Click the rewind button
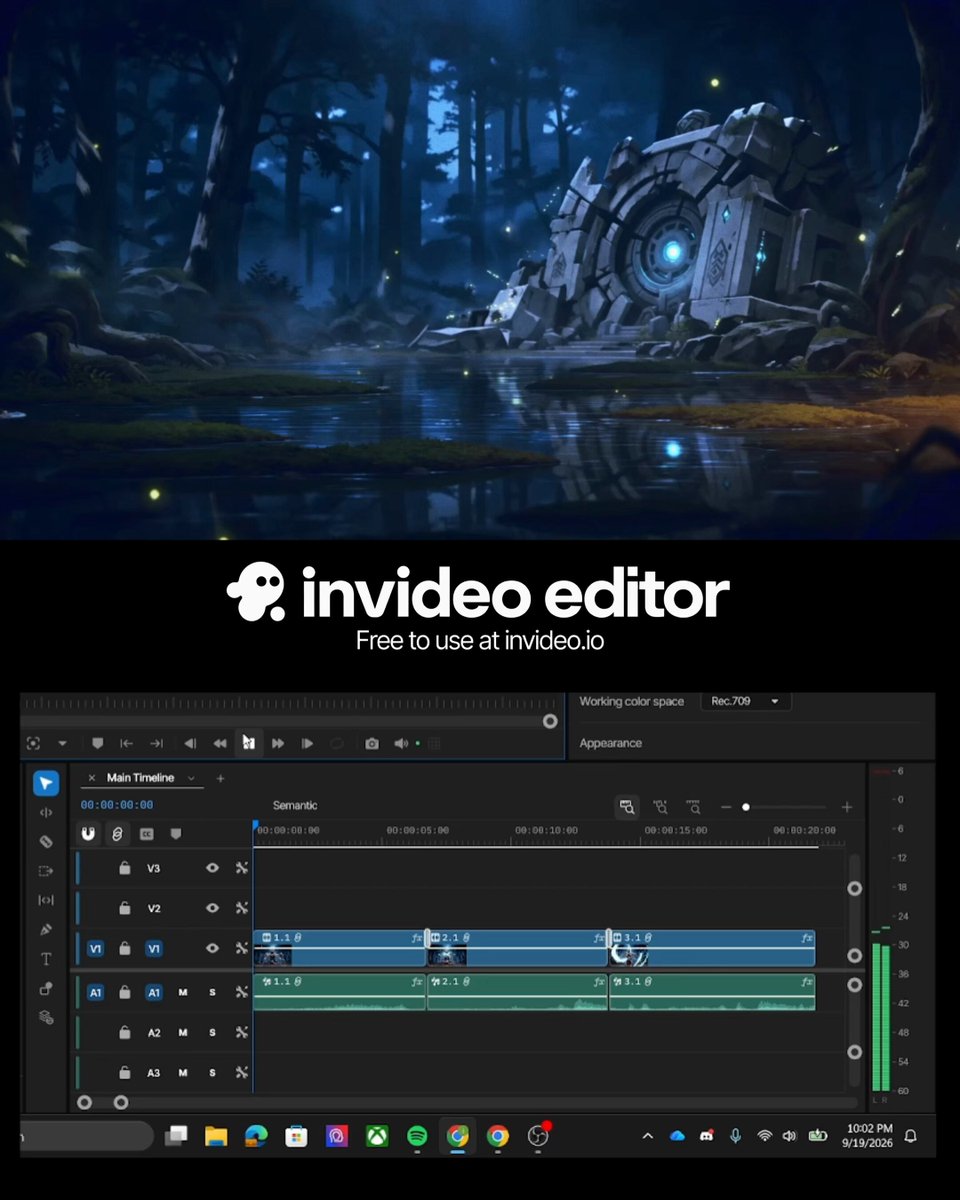 tap(219, 743)
